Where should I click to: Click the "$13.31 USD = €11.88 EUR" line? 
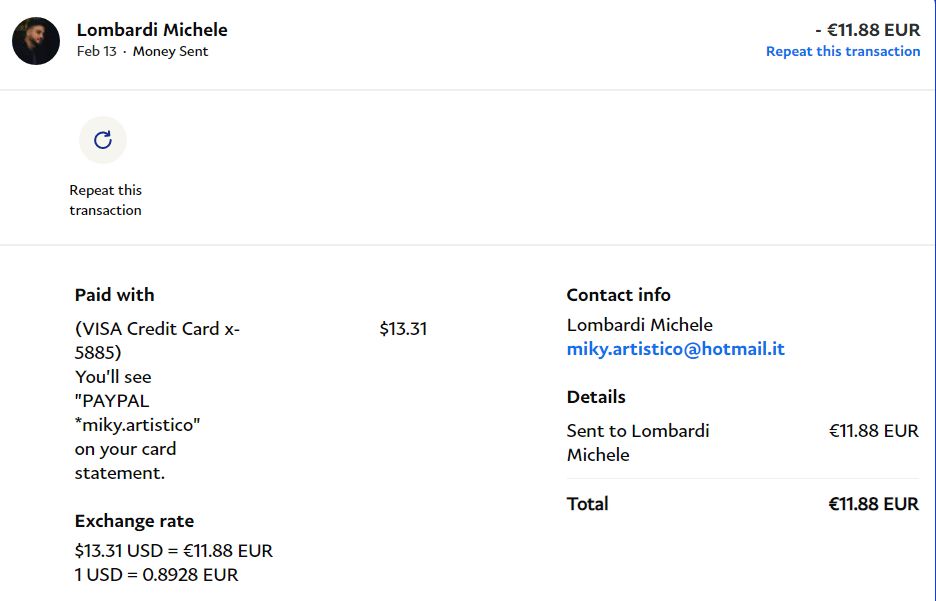173,551
